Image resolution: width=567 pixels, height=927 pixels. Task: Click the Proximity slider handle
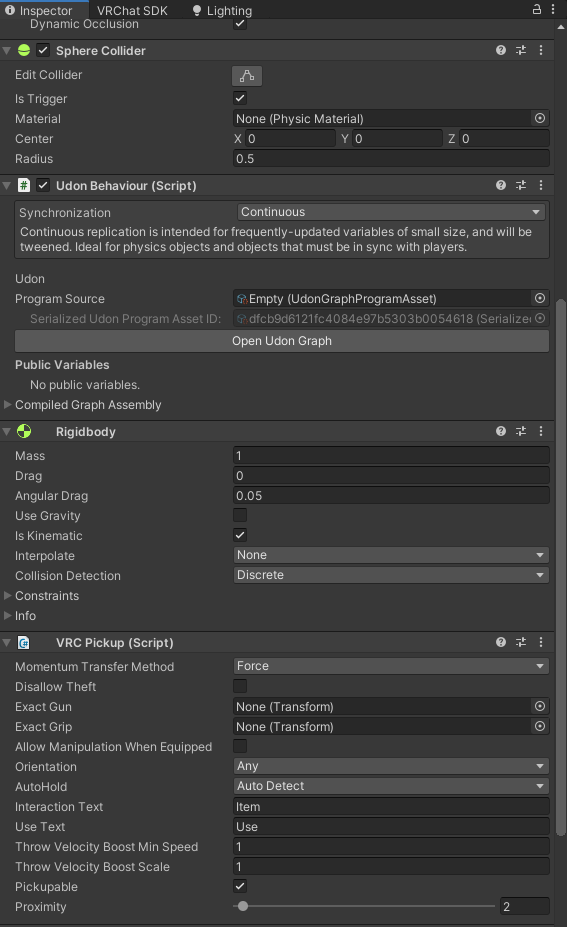point(242,906)
